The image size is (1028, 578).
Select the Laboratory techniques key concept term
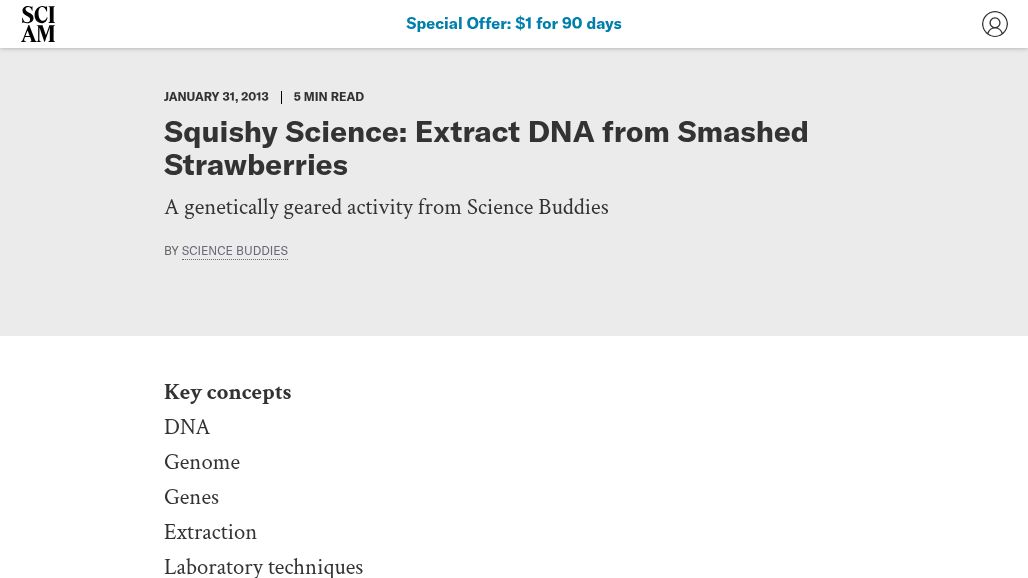(x=263, y=567)
